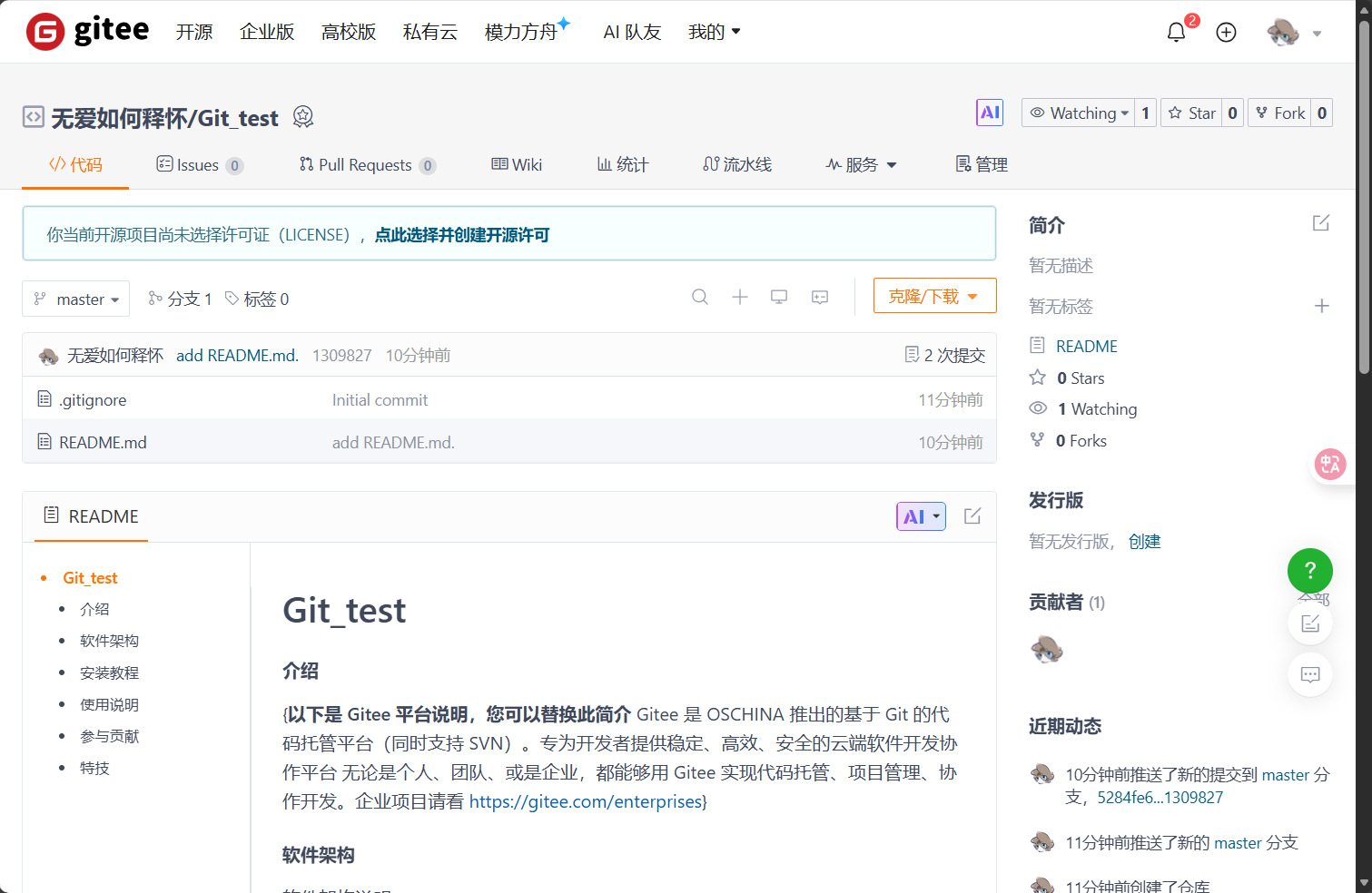Jump to 参与贡献 in README outline
This screenshot has height=893, width=1372.
tap(109, 736)
